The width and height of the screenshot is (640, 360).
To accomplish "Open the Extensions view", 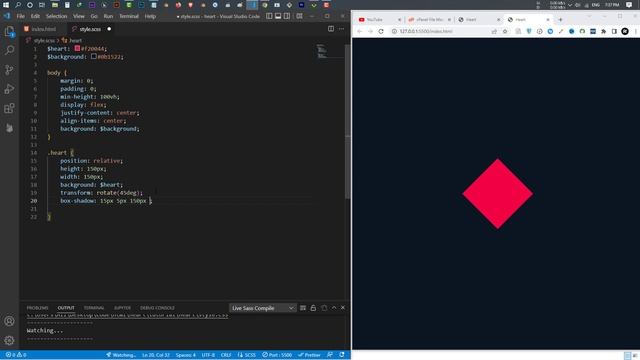I will click(x=9, y=109).
